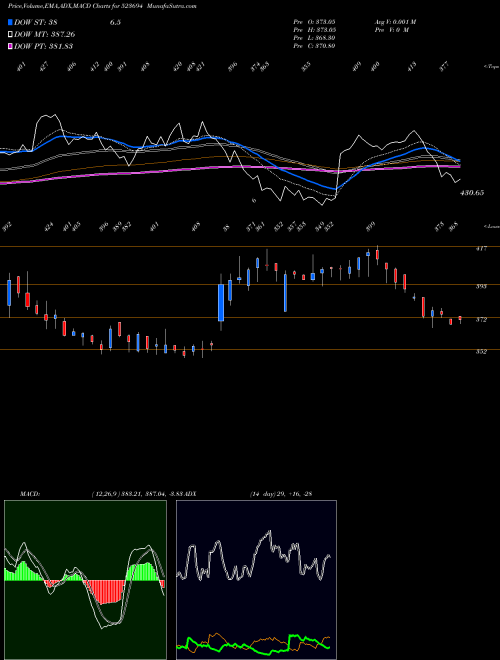Click the 430.65 price label on EMA chart
Screen dimensions: 500x660
click(x=473, y=193)
